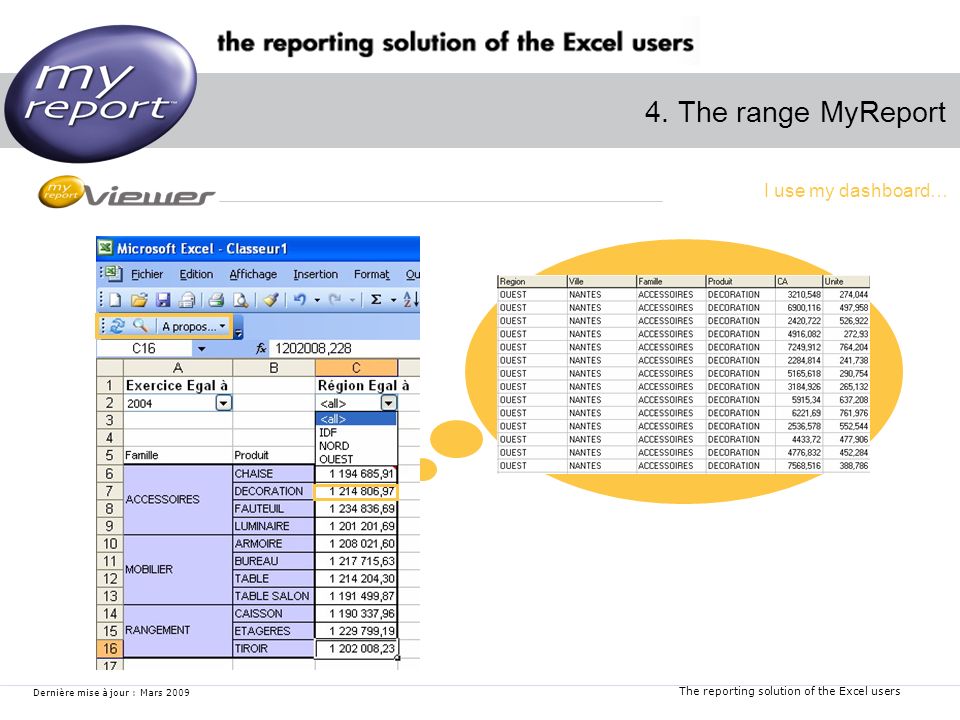Open the Redo history dropdown arrow
Screen dimensions: 960x720
352,300
